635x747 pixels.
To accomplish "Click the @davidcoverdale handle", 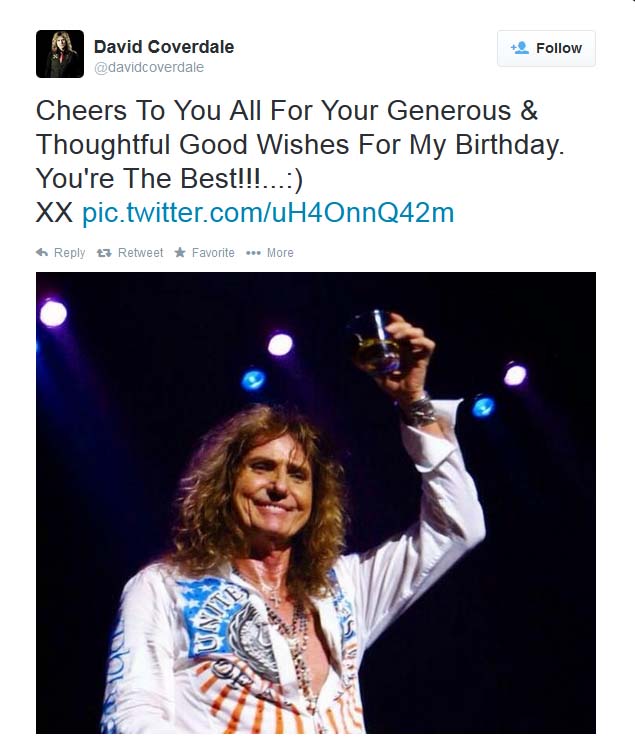I will point(149,67).
